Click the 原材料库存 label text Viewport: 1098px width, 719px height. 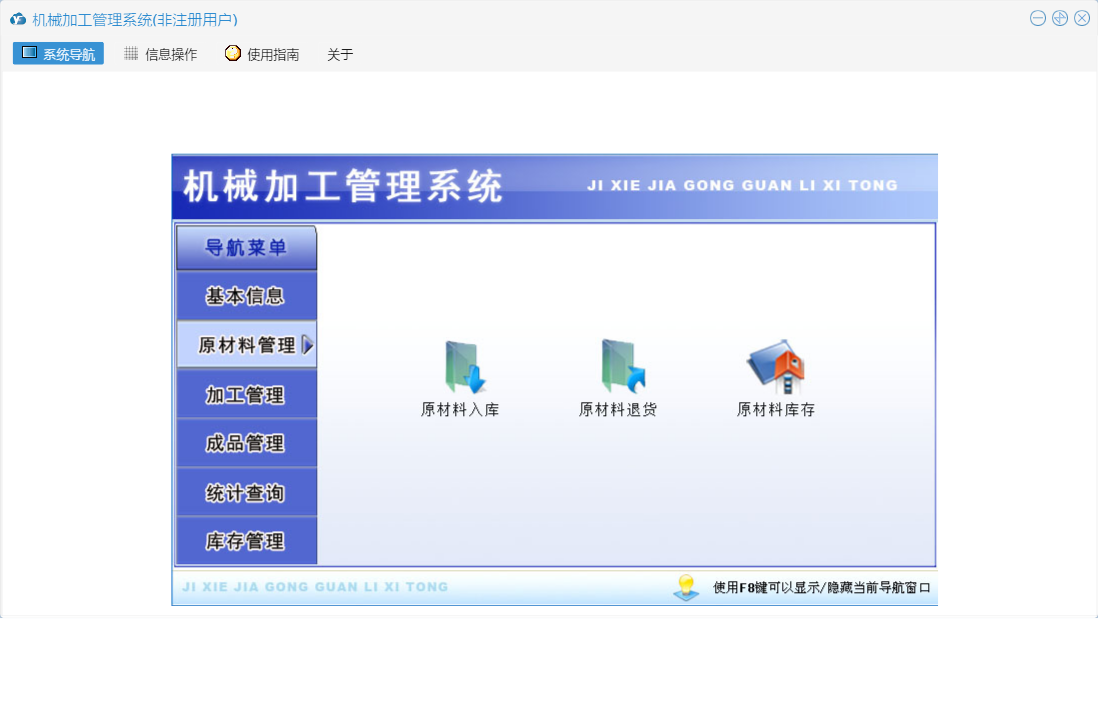coord(776,410)
